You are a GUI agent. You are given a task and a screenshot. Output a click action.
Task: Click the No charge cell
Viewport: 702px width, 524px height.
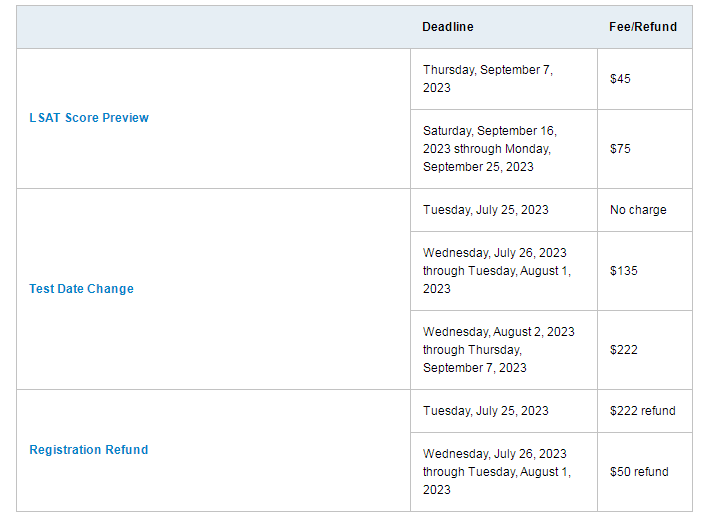645,210
